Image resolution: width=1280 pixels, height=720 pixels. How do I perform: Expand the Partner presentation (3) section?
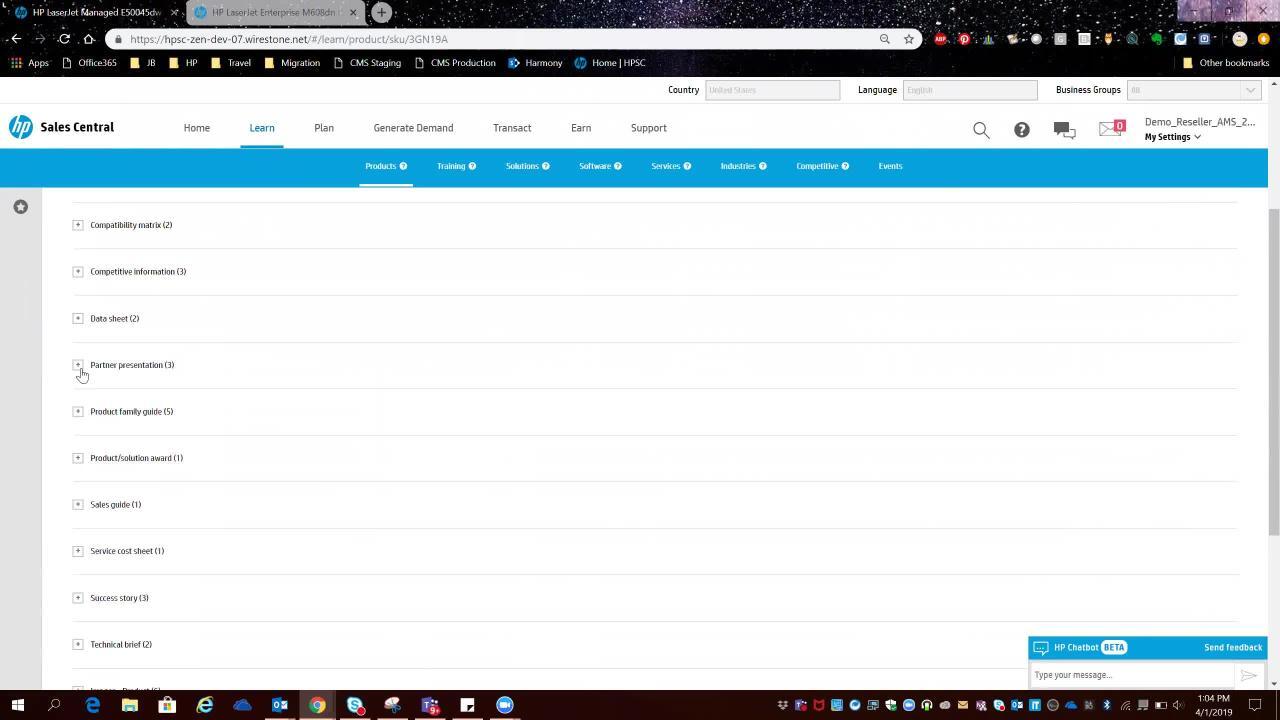tap(78, 365)
